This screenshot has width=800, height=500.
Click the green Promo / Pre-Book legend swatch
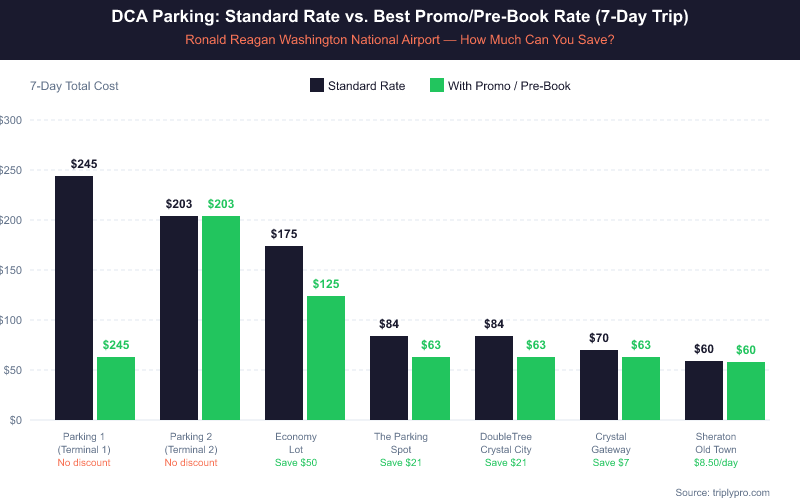click(434, 86)
